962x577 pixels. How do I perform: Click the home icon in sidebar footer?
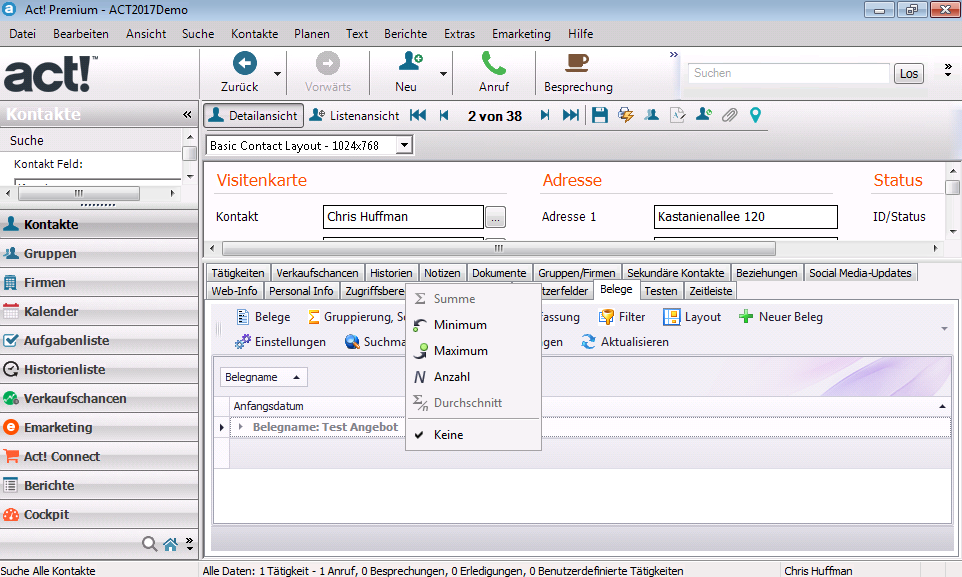tap(171, 543)
